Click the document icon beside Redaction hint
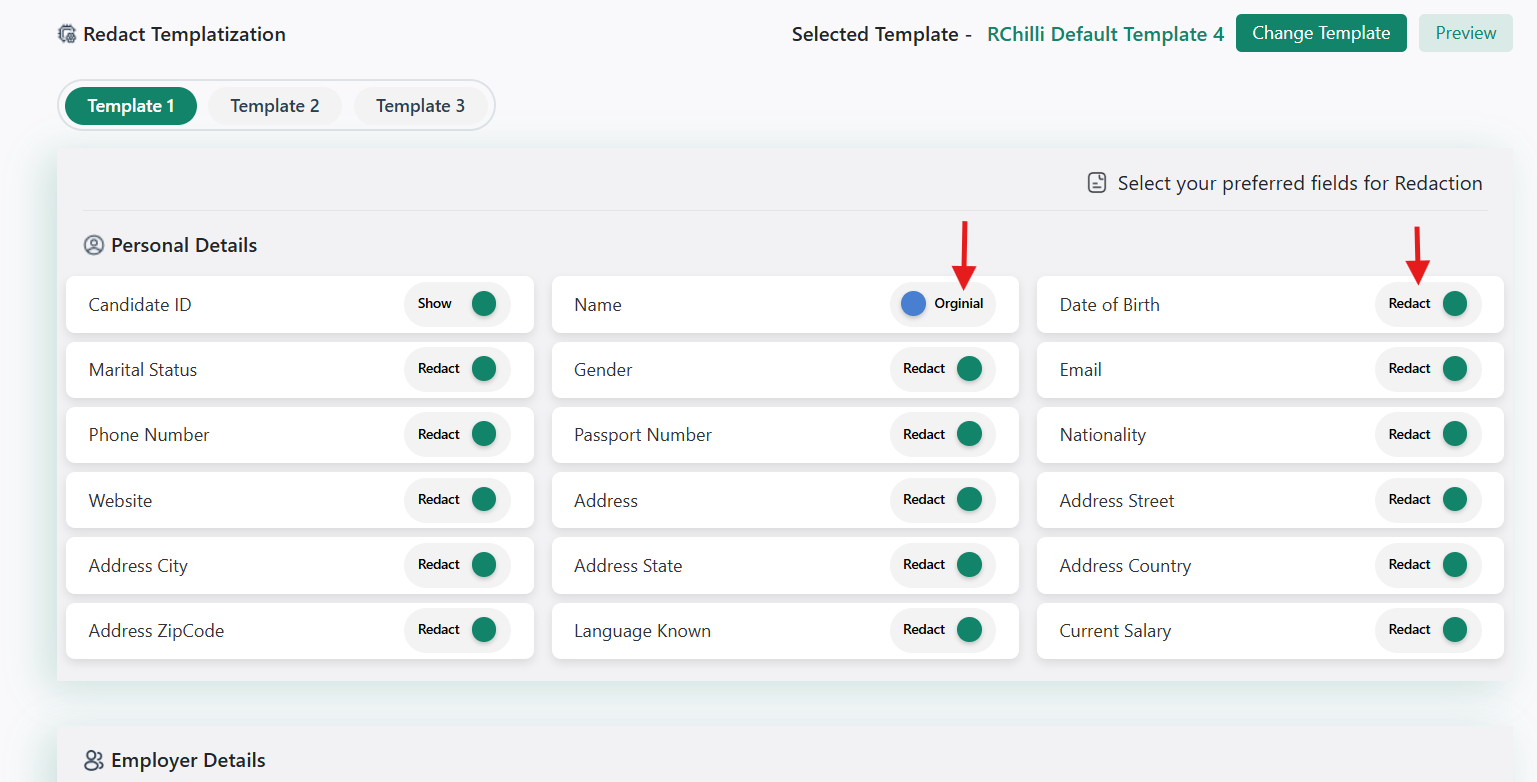The image size is (1537, 782). (x=1097, y=183)
